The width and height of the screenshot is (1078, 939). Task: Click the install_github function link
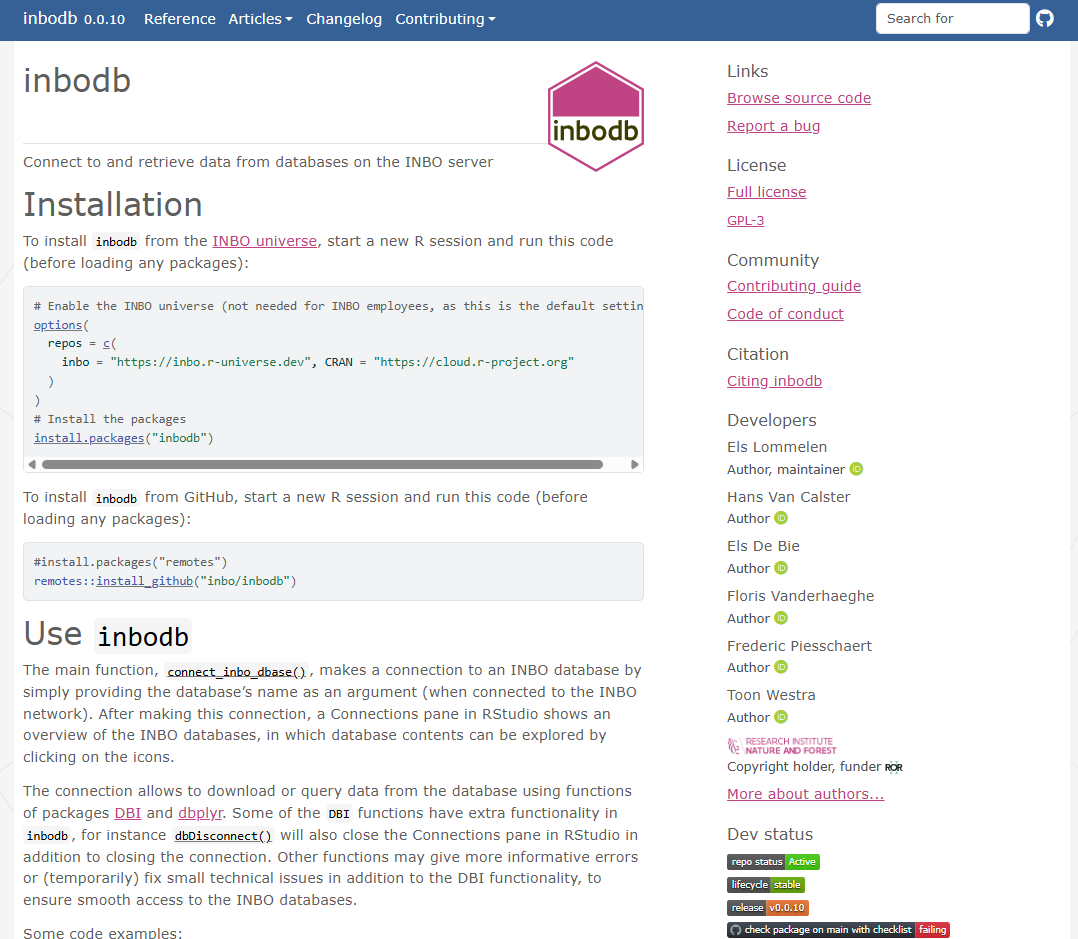coord(144,581)
